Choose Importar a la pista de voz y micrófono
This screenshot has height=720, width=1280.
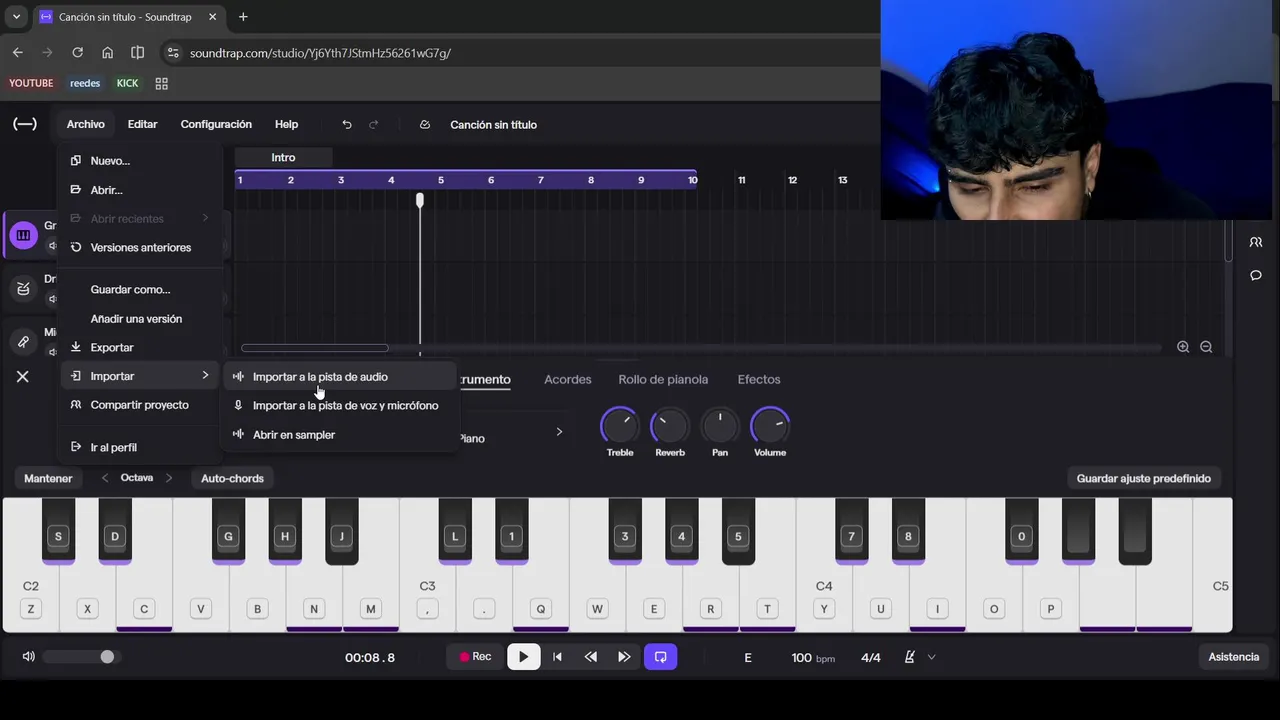338,406
